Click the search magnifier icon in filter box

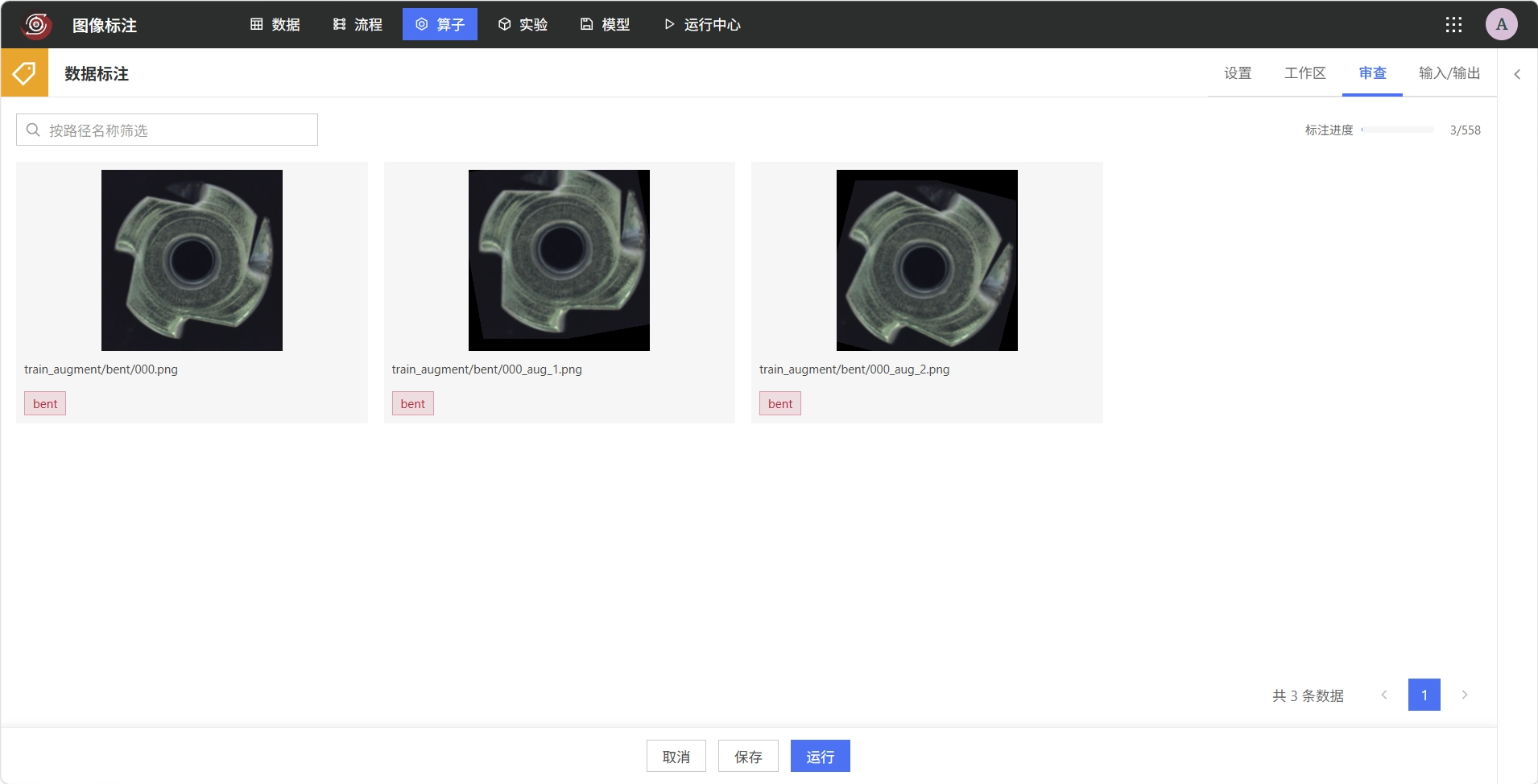pos(33,130)
